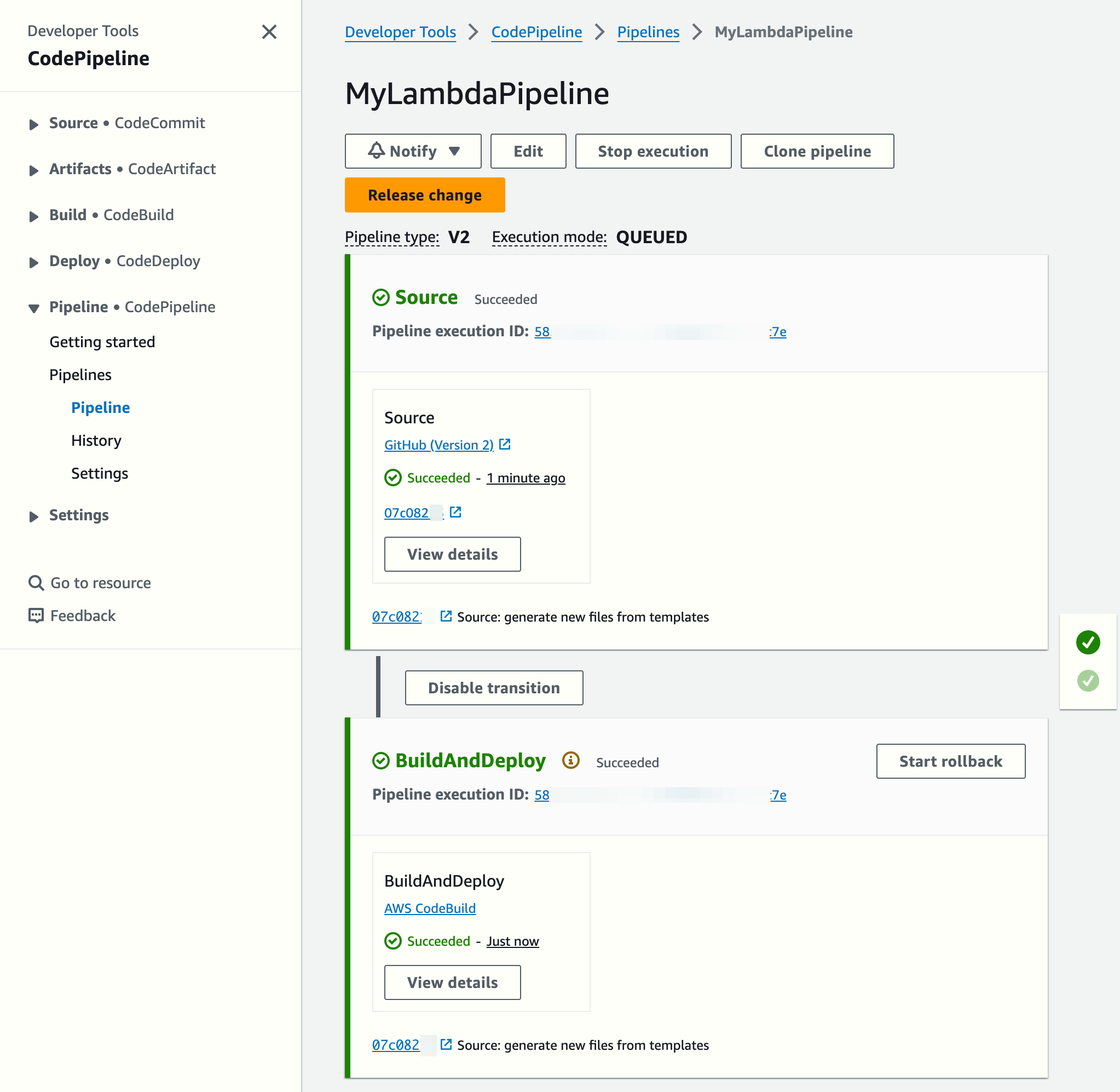Click the success checkmark beside Source stage heading
This screenshot has height=1092, width=1120.
pos(380,298)
